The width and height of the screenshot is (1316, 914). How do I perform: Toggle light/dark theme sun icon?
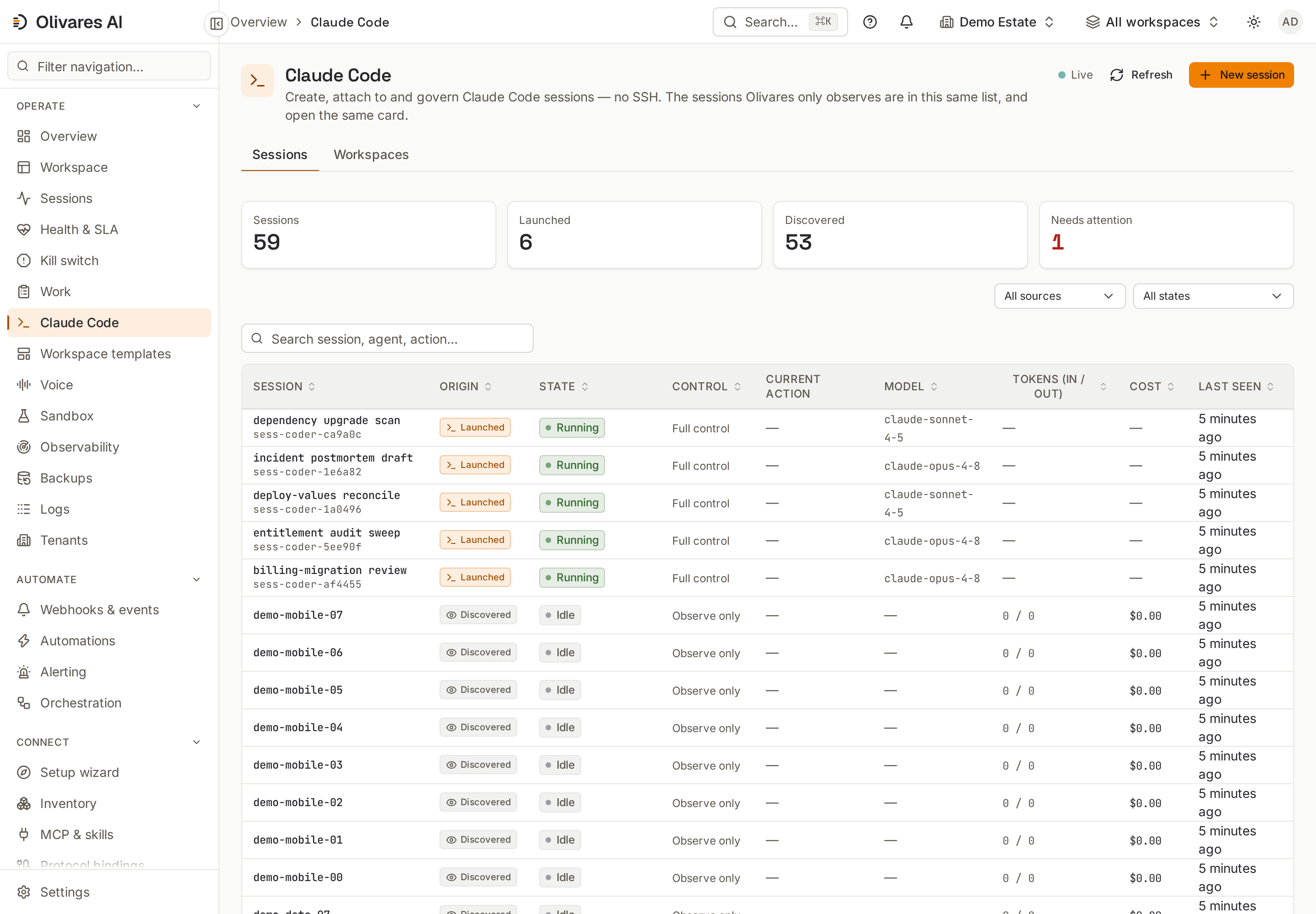click(1253, 22)
